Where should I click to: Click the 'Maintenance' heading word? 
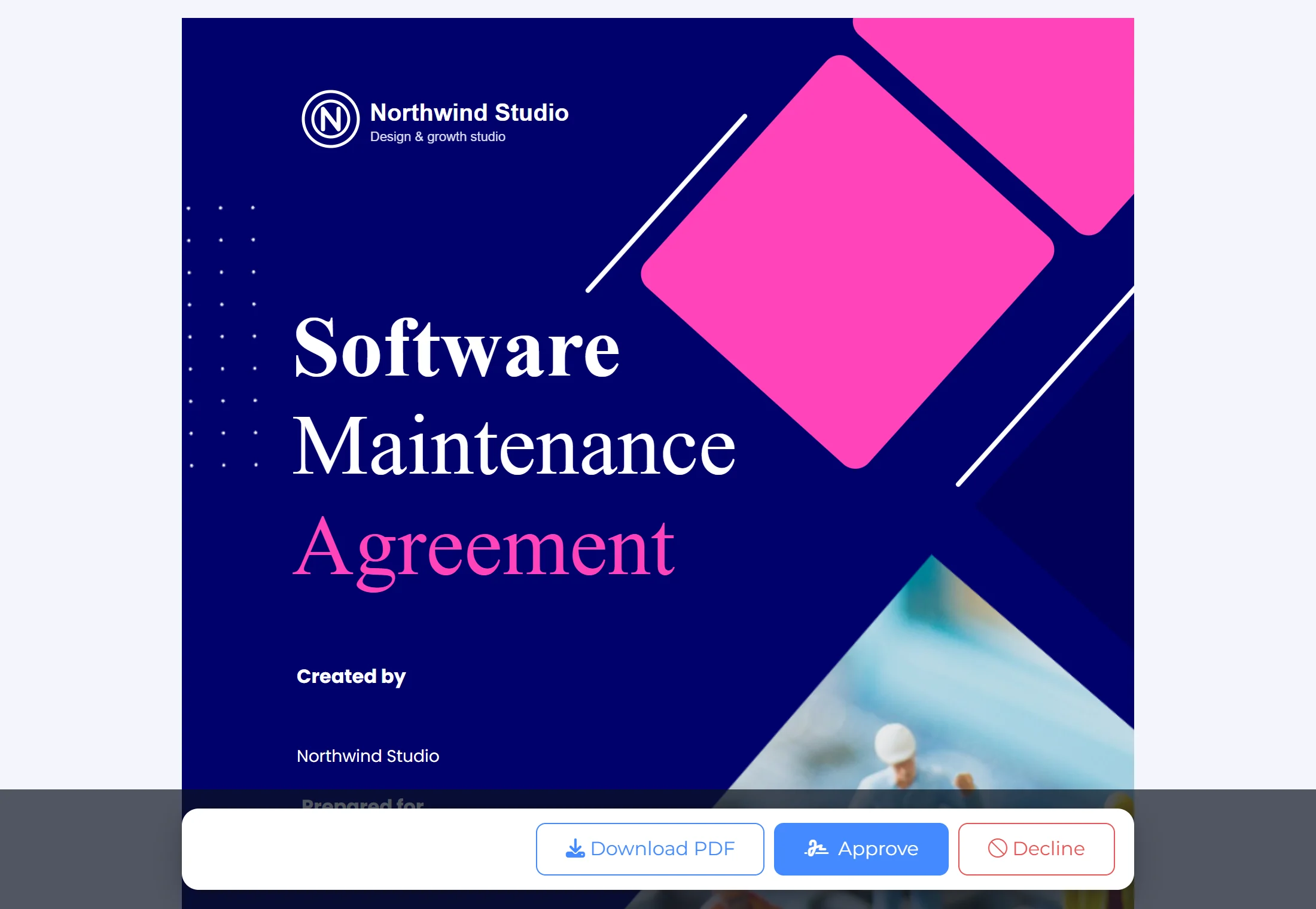pyautogui.click(x=514, y=446)
